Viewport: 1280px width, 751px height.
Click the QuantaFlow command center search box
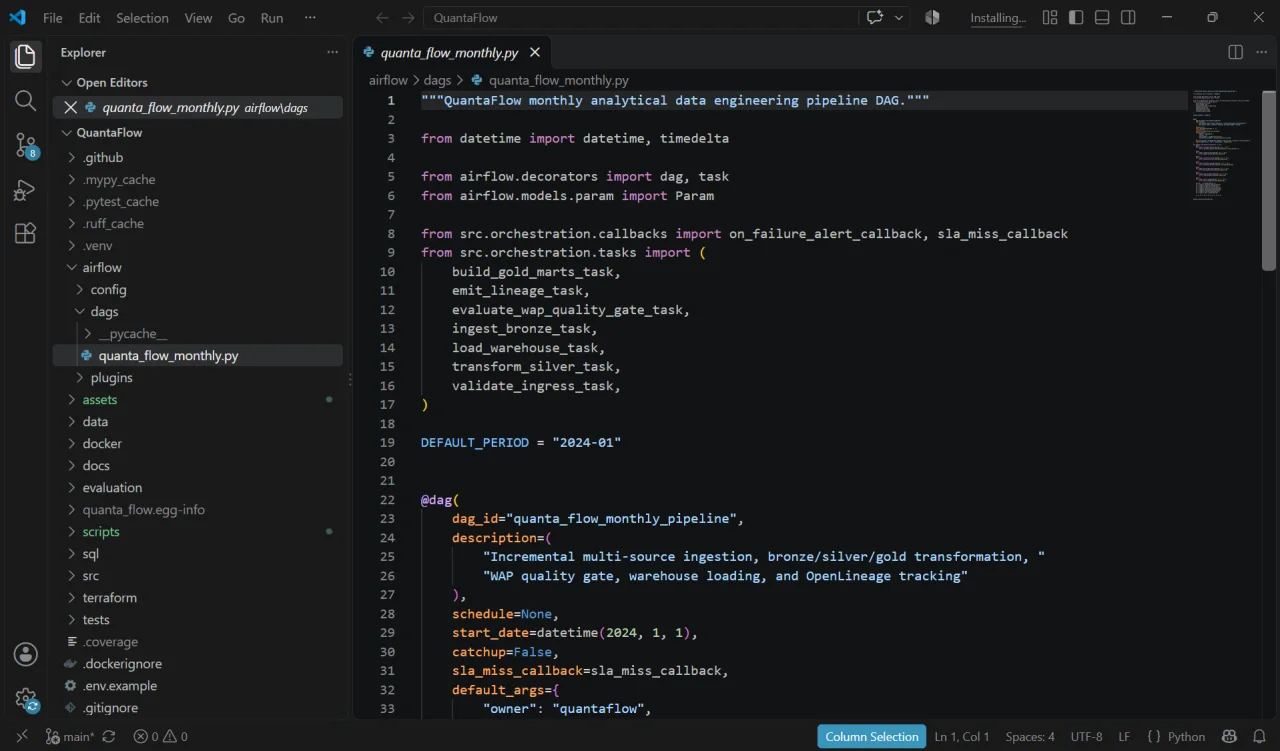(640, 18)
